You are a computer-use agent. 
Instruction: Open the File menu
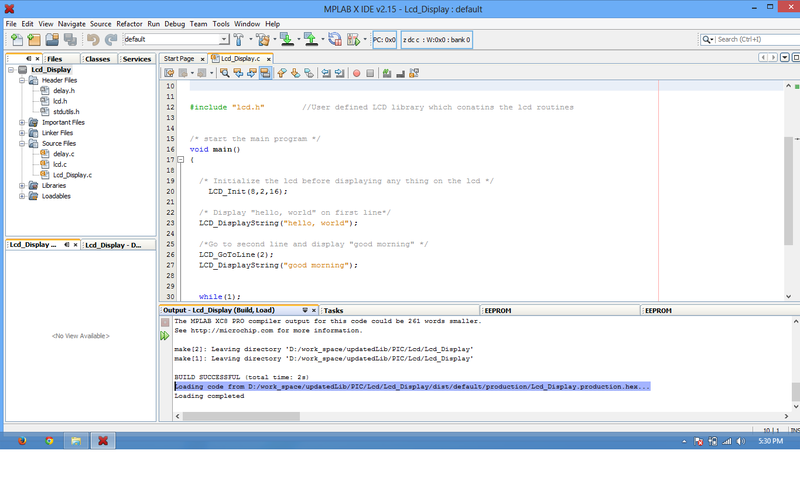coord(11,24)
